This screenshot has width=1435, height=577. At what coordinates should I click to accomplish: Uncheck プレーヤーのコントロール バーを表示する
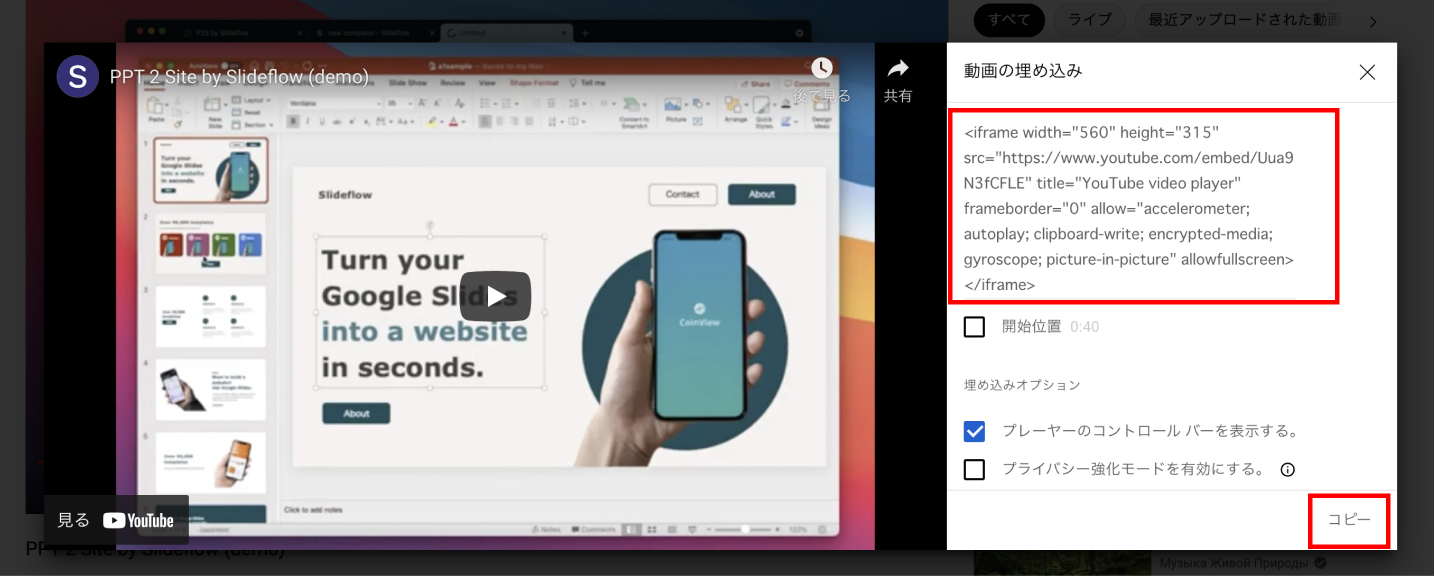(x=974, y=431)
